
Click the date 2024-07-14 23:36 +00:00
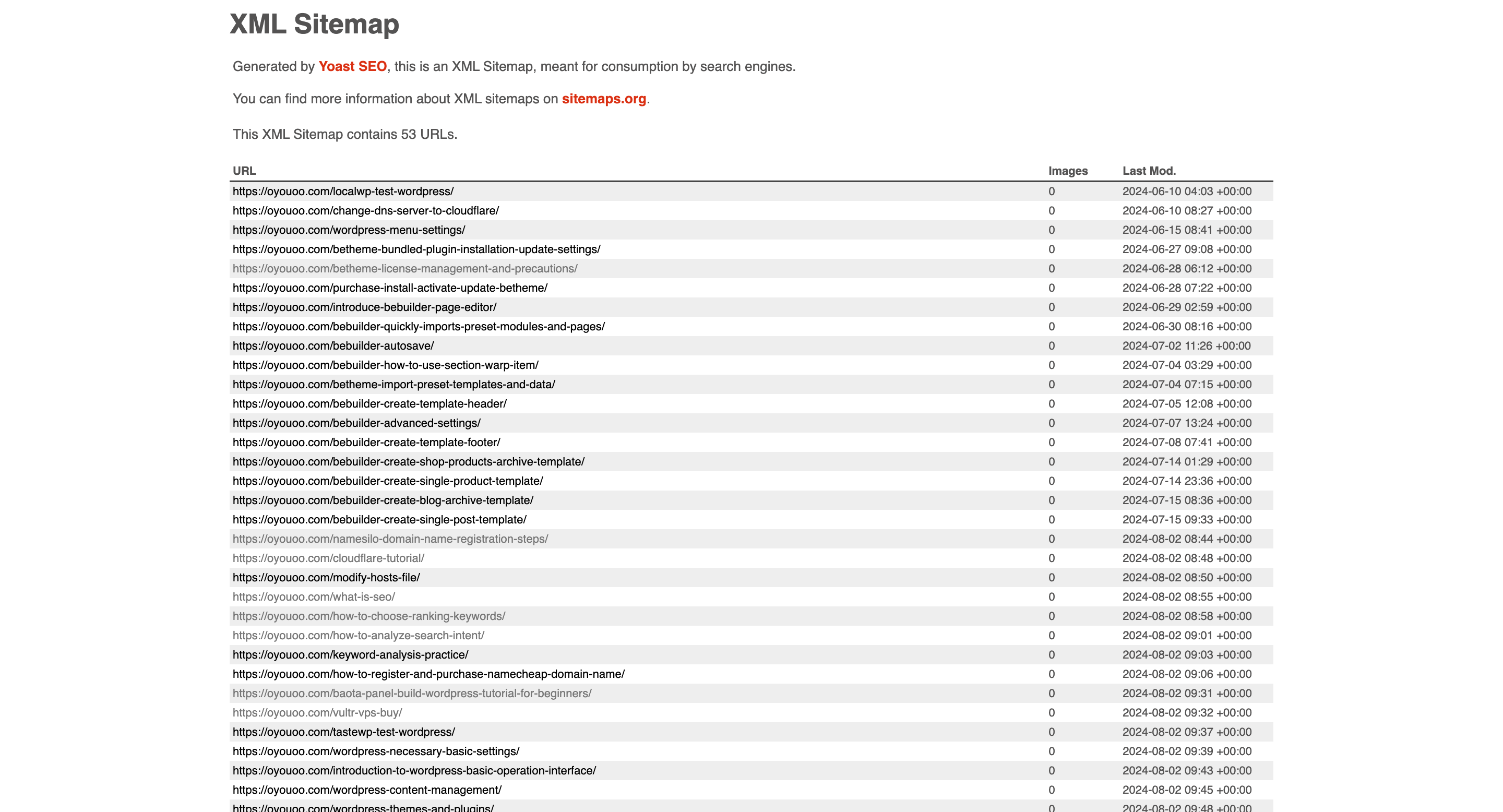[1187, 481]
